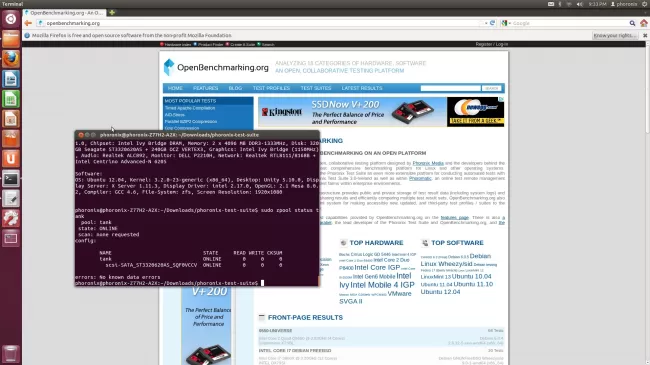
Task: Open LibreOffice Calc from the launcher
Action: pyautogui.click(x=11, y=99)
